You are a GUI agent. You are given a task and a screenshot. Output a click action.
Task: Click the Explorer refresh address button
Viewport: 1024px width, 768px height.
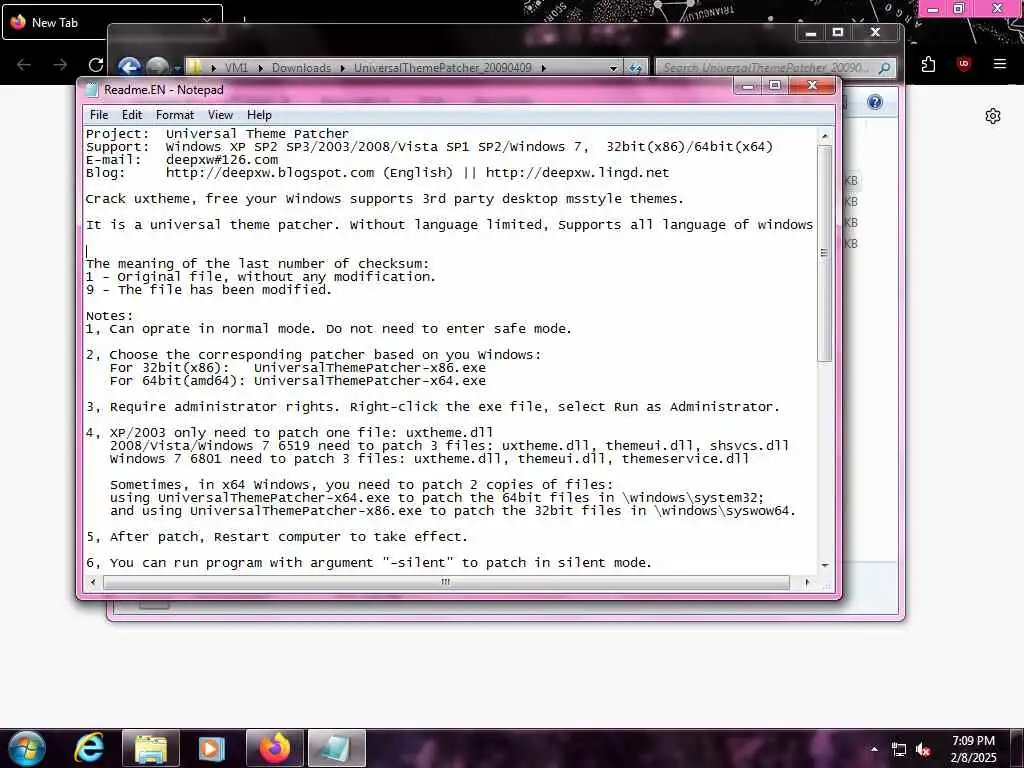tap(635, 67)
